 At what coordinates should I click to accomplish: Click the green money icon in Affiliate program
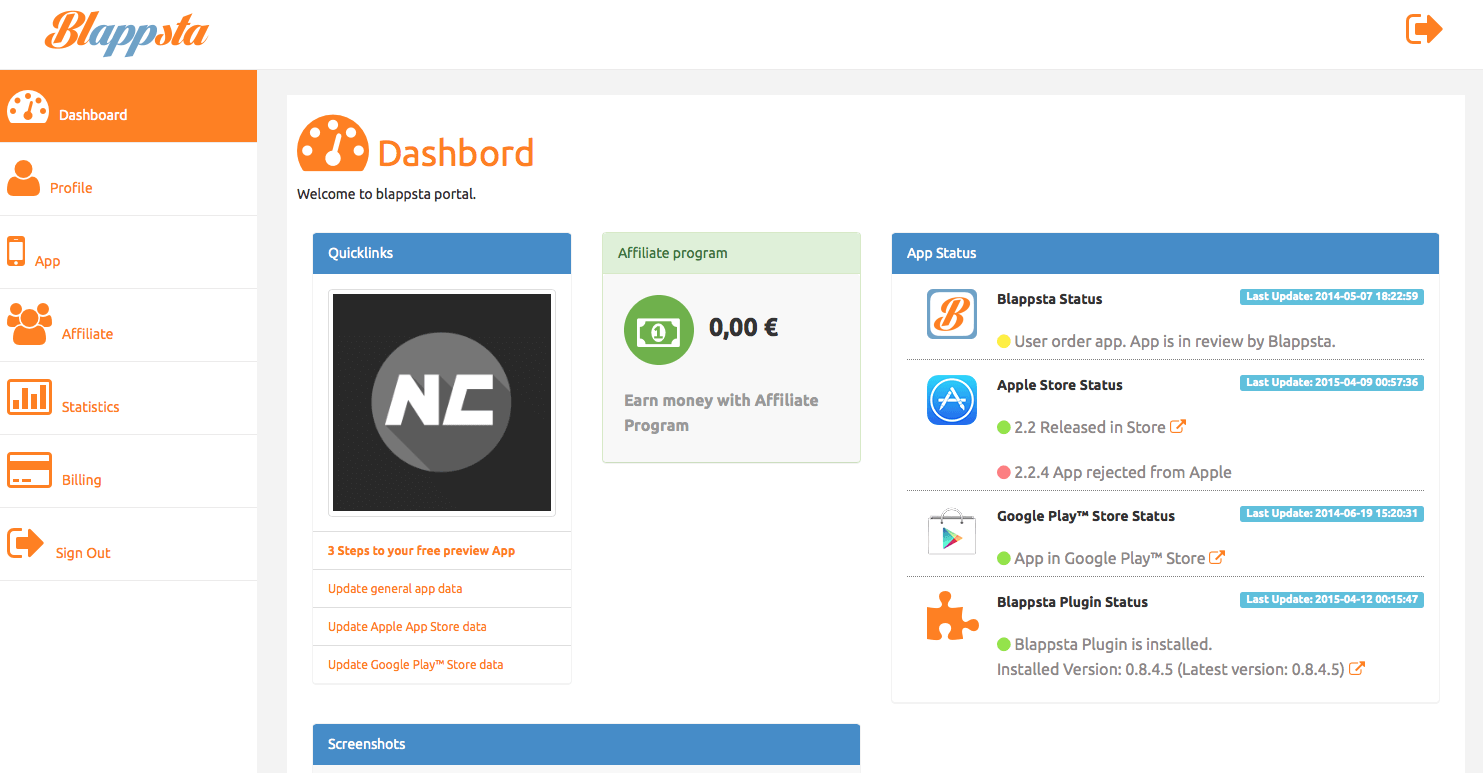point(659,330)
